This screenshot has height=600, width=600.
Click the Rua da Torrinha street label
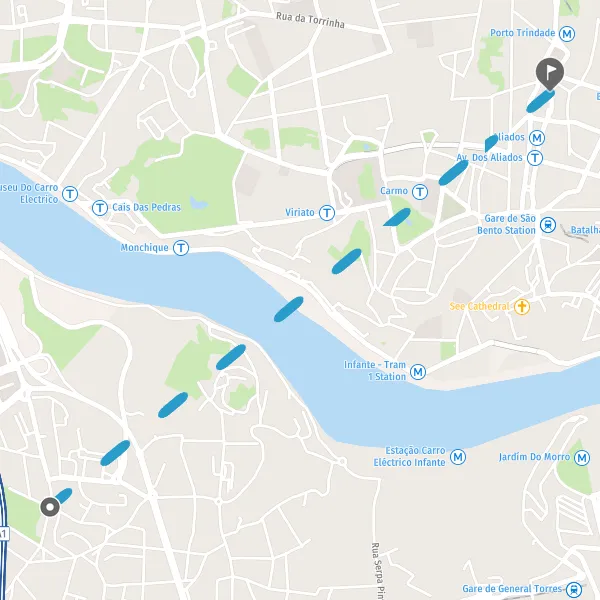[310, 20]
